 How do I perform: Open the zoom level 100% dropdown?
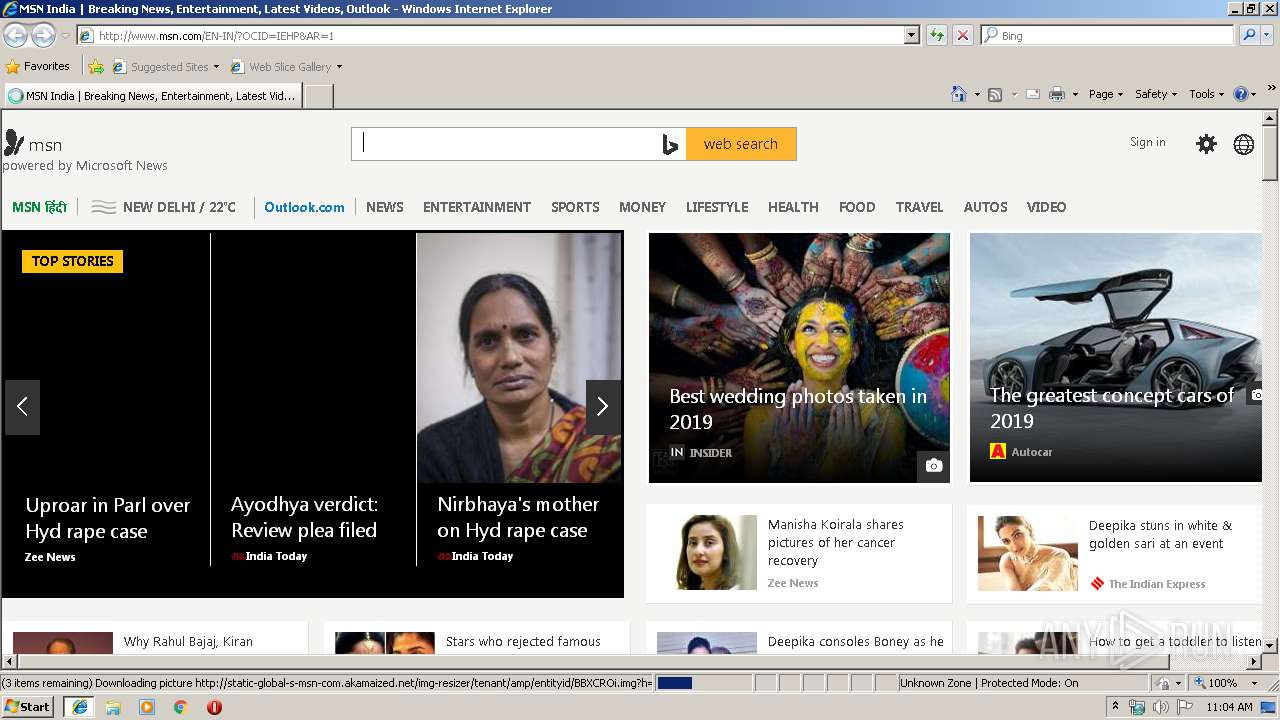pyautogui.click(x=1255, y=683)
